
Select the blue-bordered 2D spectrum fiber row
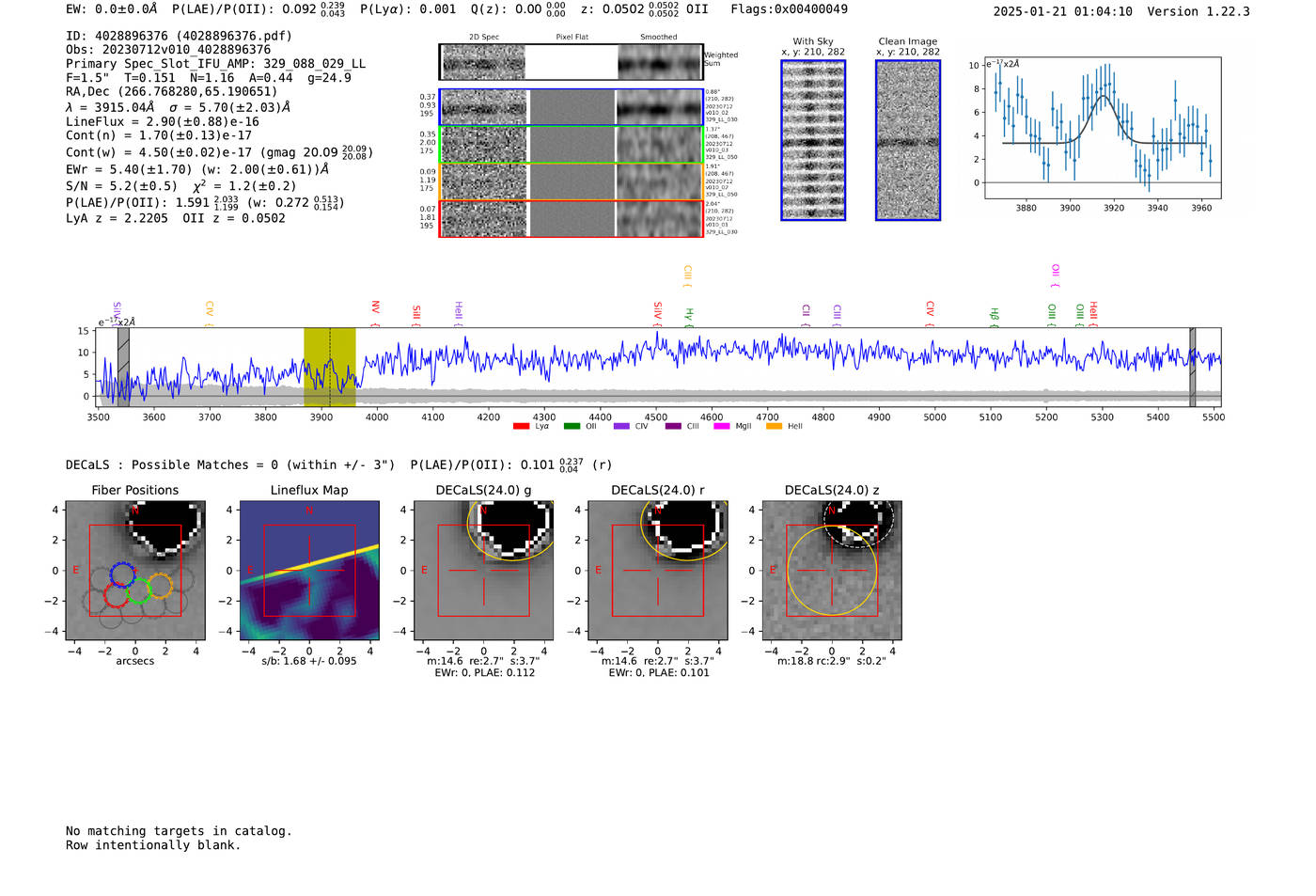[571, 107]
